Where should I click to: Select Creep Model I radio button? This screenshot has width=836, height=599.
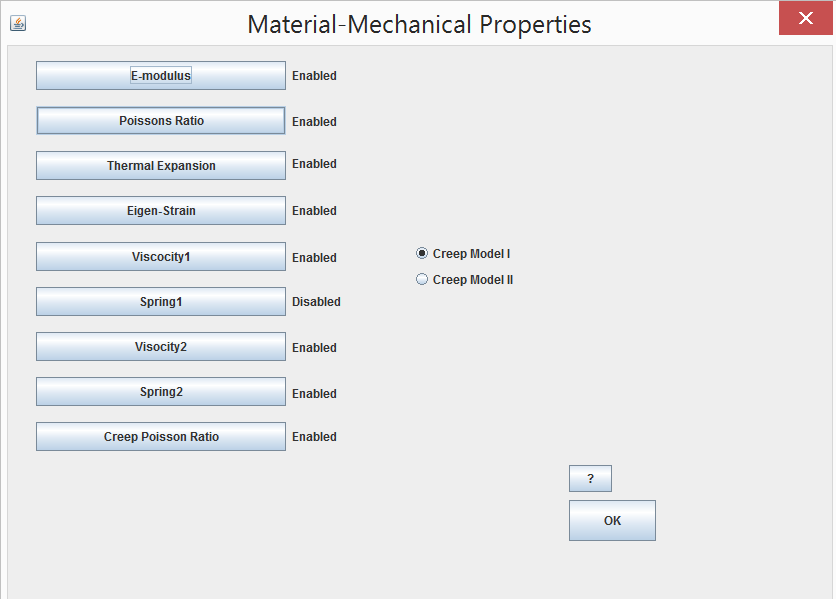463,253
